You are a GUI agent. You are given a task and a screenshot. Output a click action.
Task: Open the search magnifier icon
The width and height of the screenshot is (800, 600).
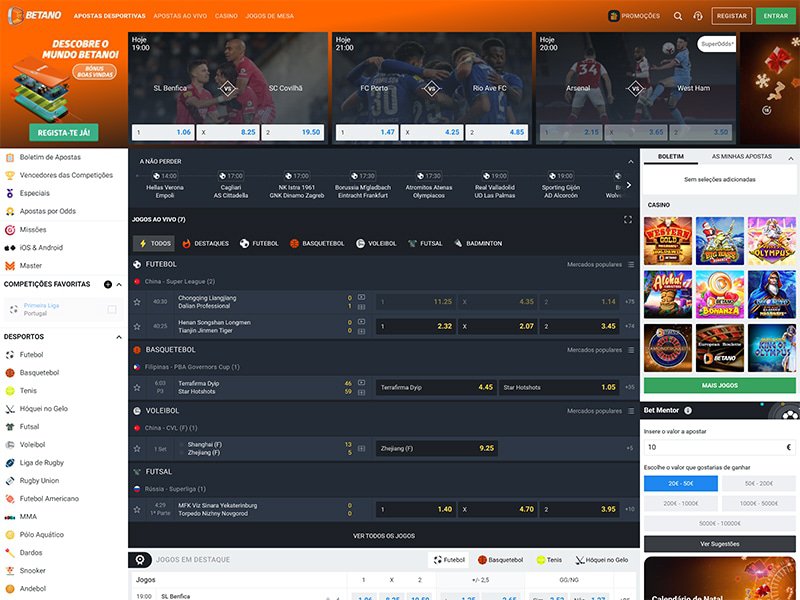pos(678,16)
